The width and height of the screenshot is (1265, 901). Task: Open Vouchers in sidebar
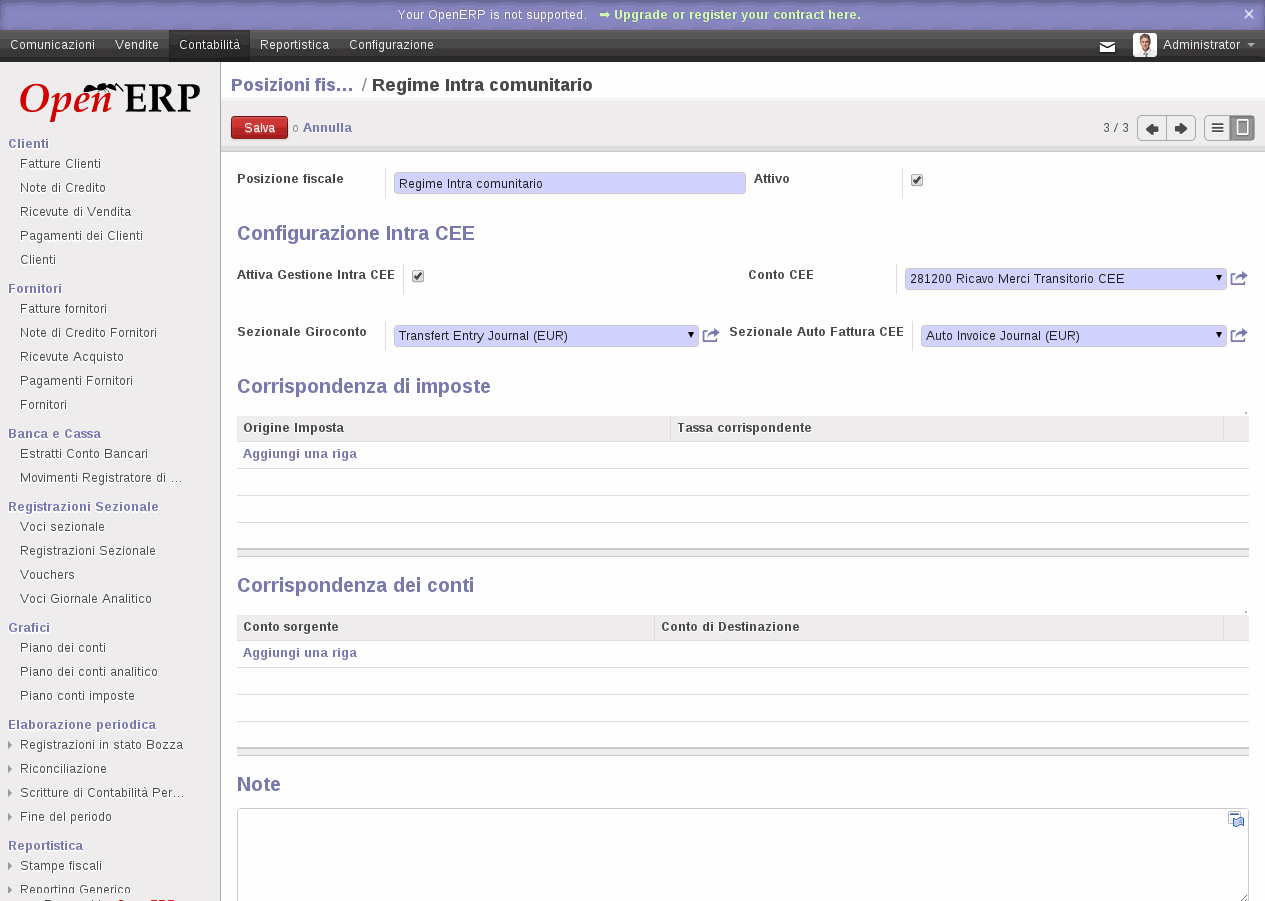(47, 575)
